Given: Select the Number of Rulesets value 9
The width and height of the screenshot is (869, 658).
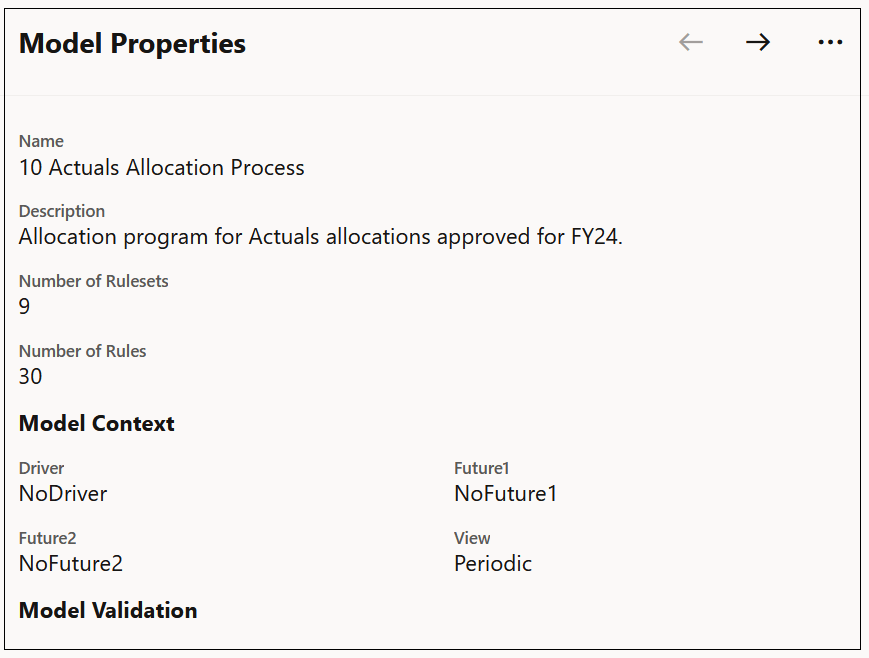Looking at the screenshot, I should click(x=24, y=306).
